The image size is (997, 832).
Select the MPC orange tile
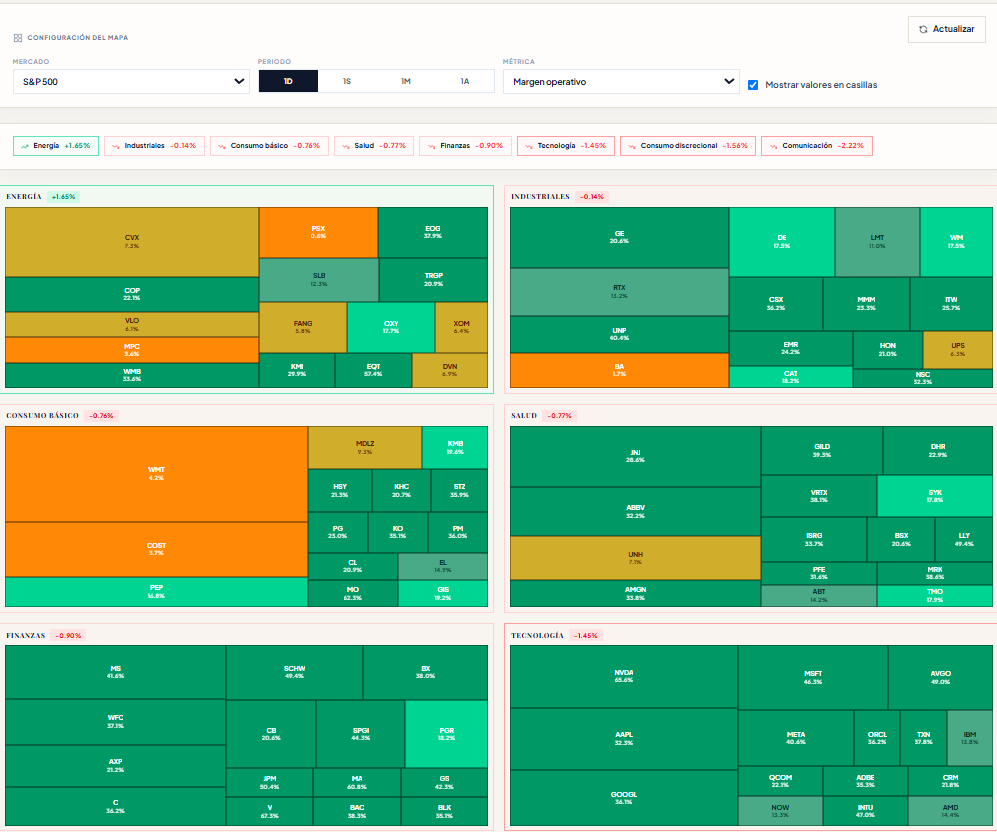[x=132, y=350]
